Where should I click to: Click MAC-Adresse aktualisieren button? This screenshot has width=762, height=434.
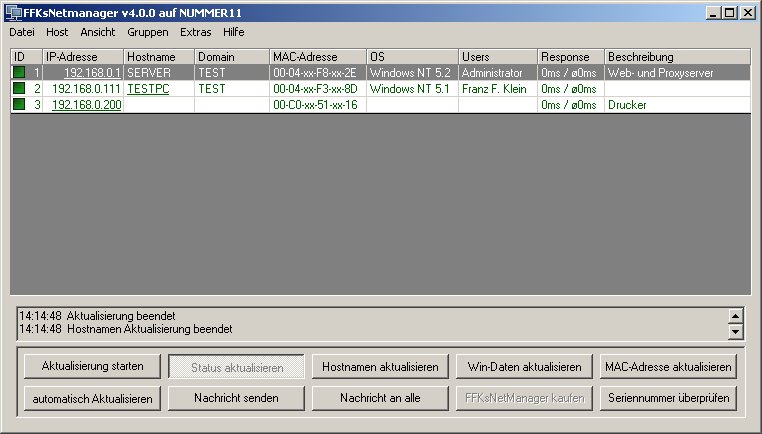click(x=668, y=366)
